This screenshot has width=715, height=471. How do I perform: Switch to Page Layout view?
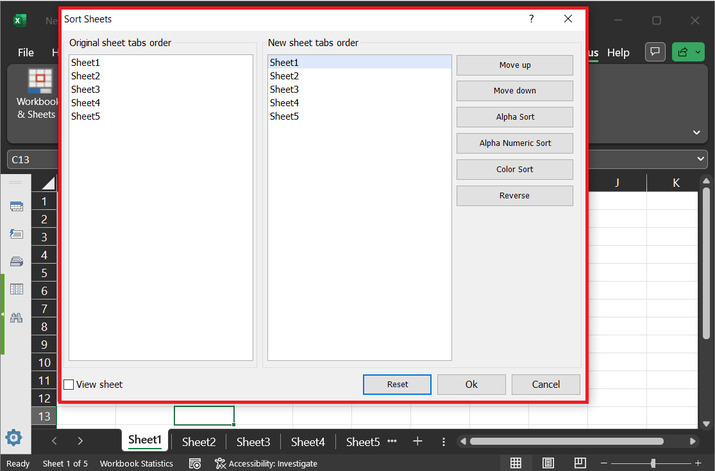(x=548, y=463)
